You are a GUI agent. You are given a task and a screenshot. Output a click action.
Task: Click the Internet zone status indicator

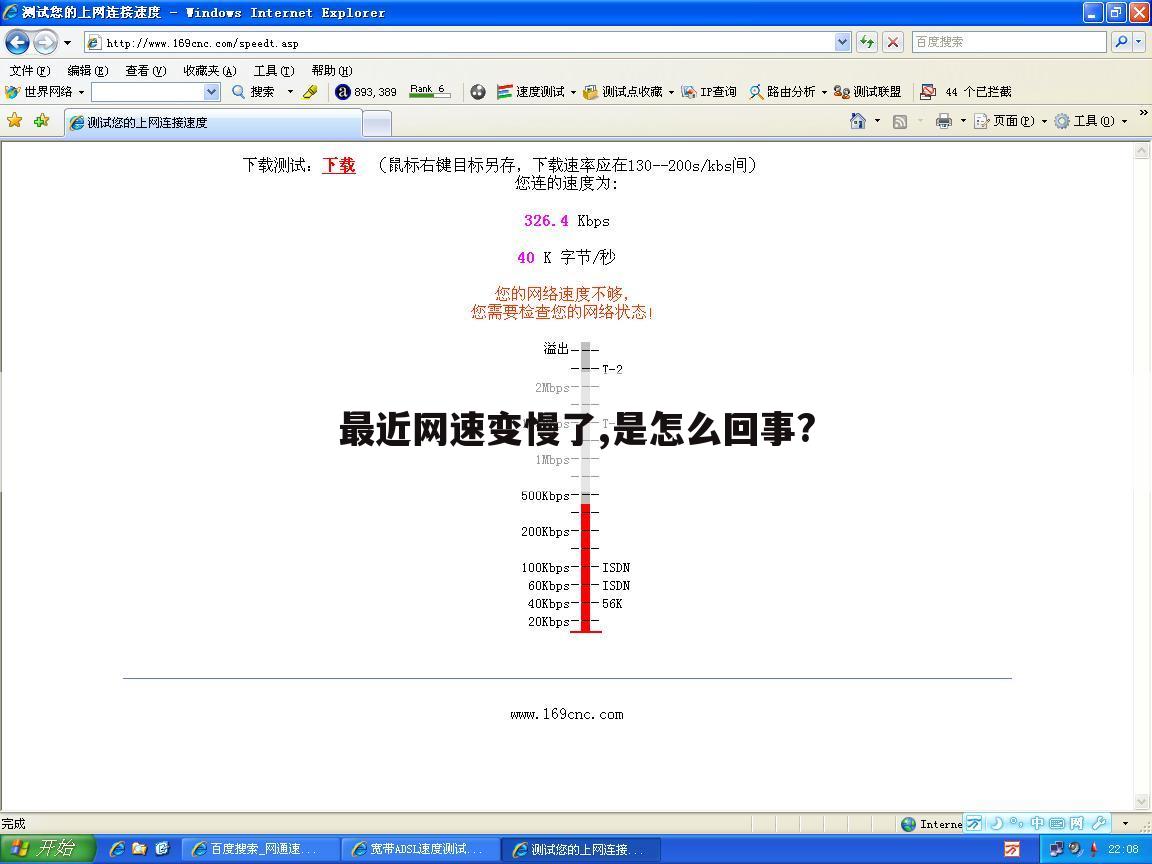click(932, 824)
